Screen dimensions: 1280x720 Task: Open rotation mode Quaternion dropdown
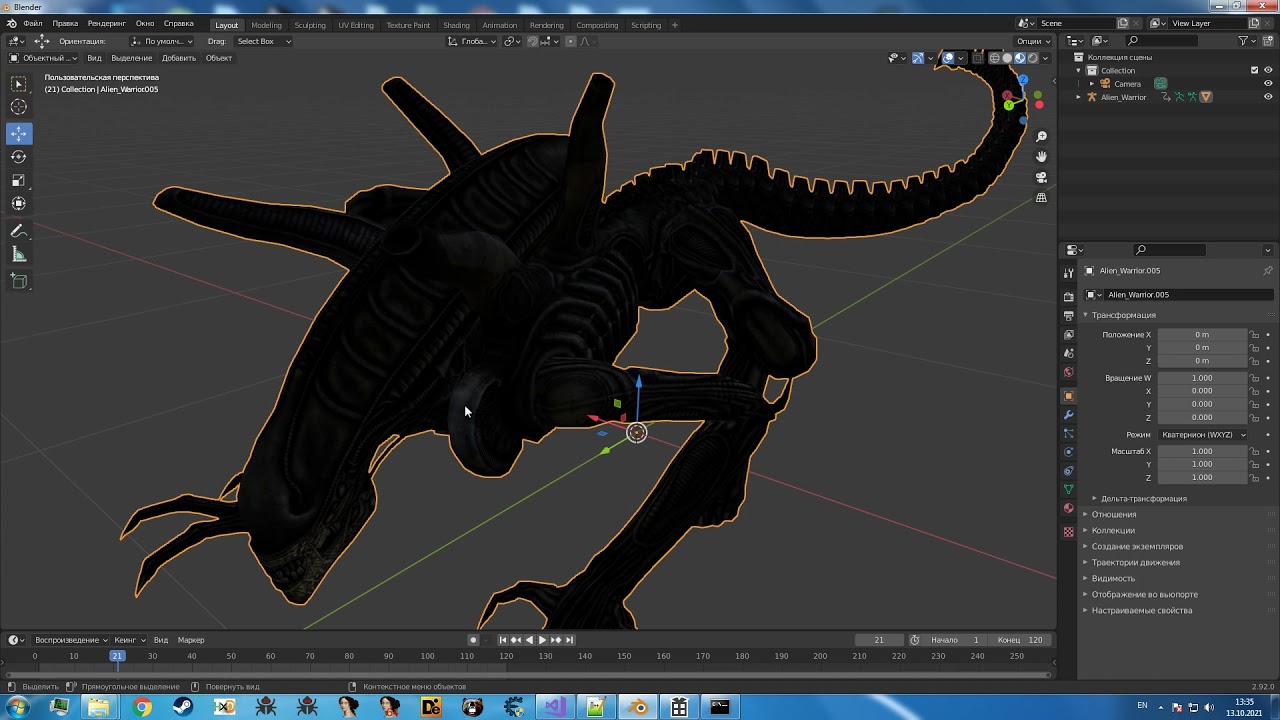1203,435
